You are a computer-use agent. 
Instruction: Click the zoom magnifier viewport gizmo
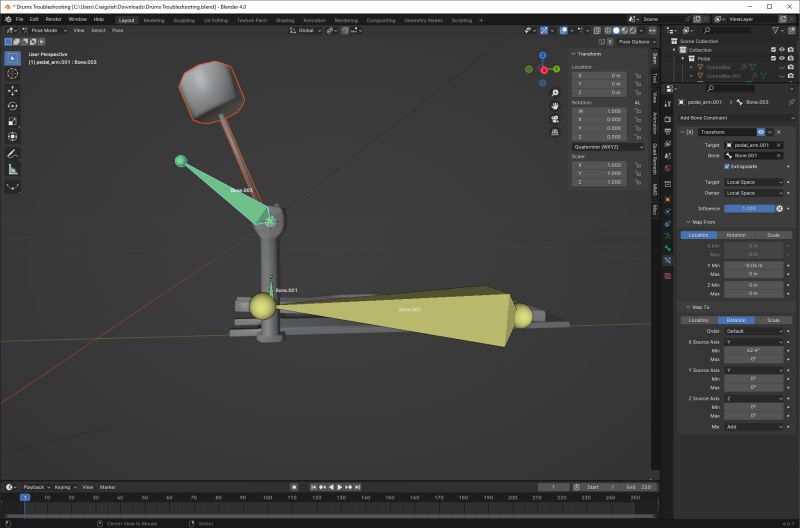click(555, 93)
